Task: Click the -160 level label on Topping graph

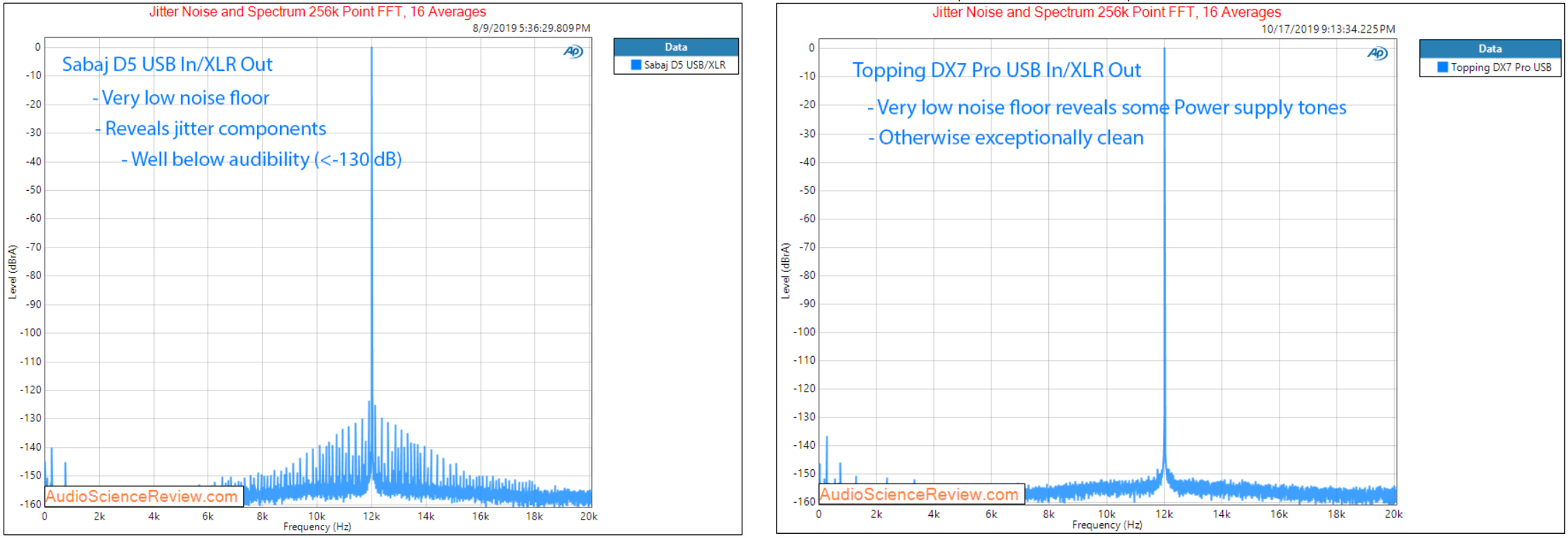Action: [804, 502]
